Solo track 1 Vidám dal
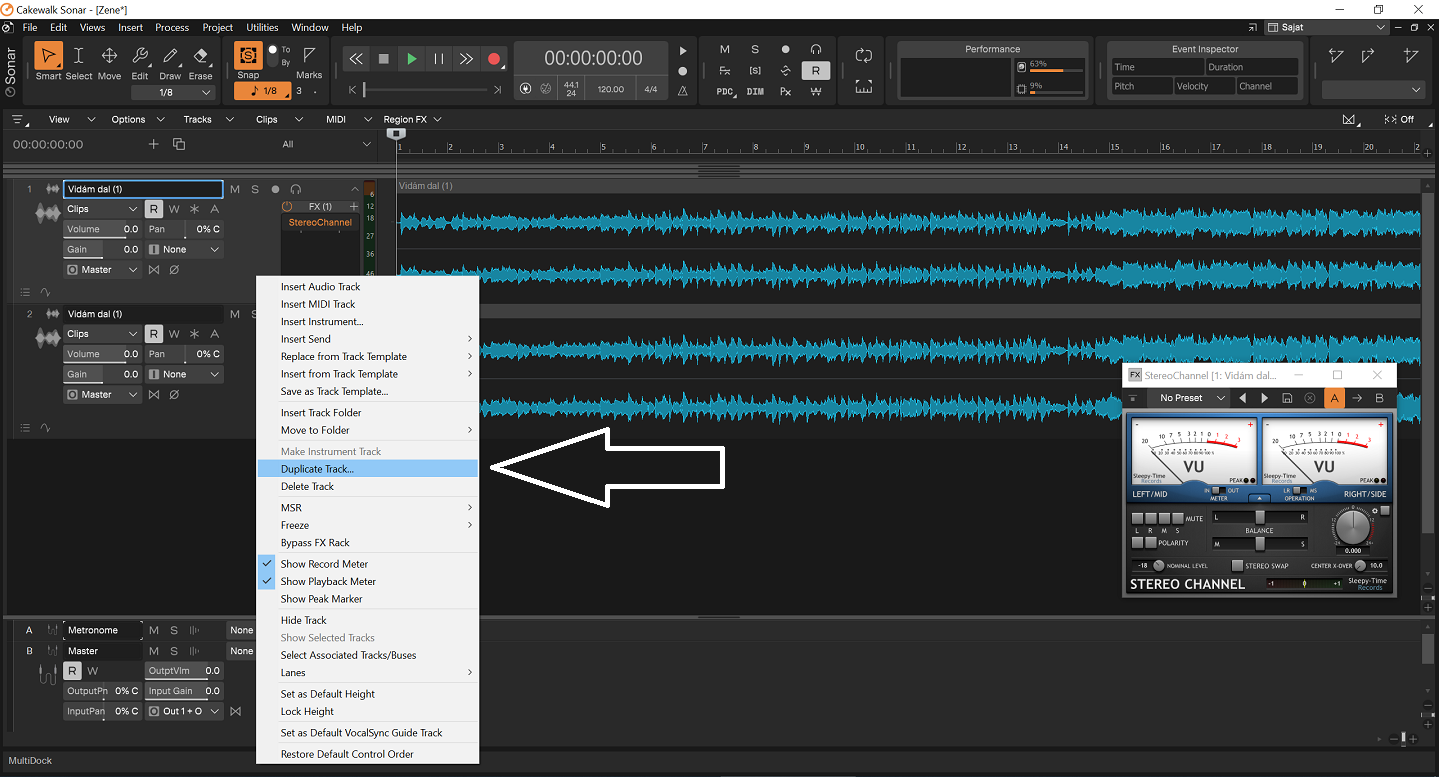This screenshot has width=1439, height=777. point(255,189)
